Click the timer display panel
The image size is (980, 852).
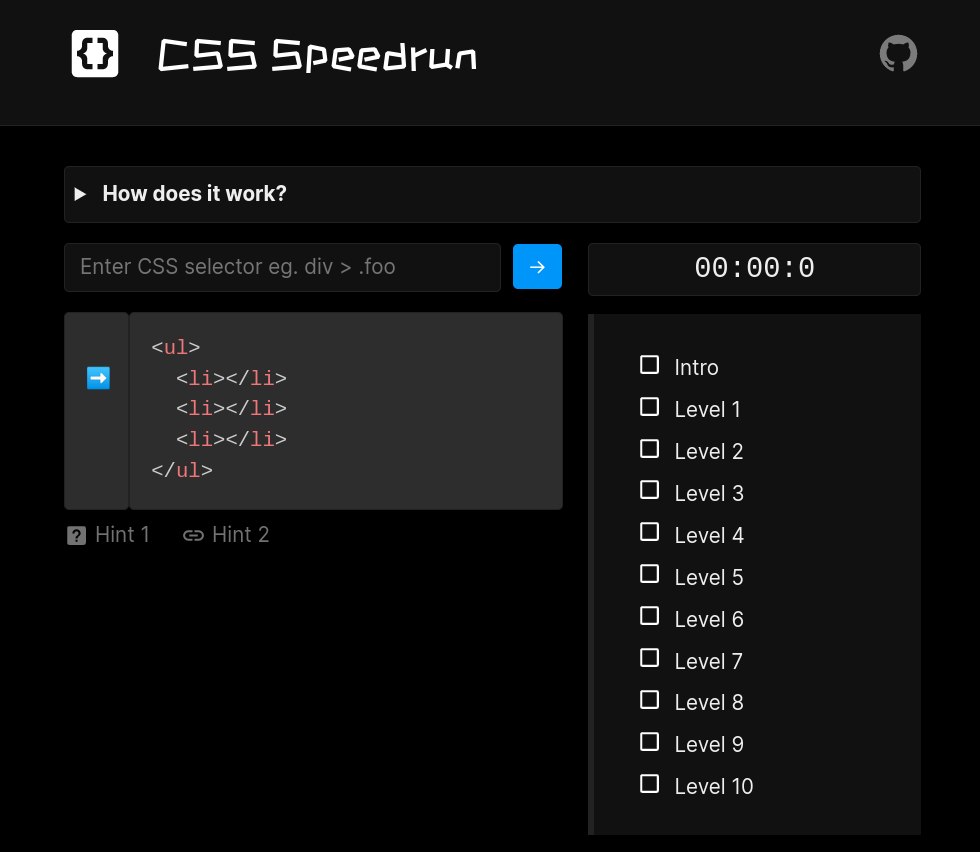pos(754,268)
